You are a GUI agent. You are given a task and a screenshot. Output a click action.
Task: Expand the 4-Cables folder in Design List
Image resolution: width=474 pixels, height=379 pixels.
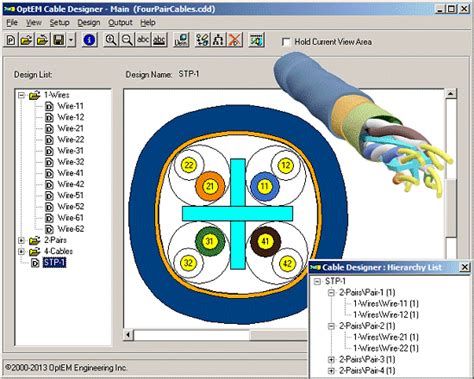21,251
